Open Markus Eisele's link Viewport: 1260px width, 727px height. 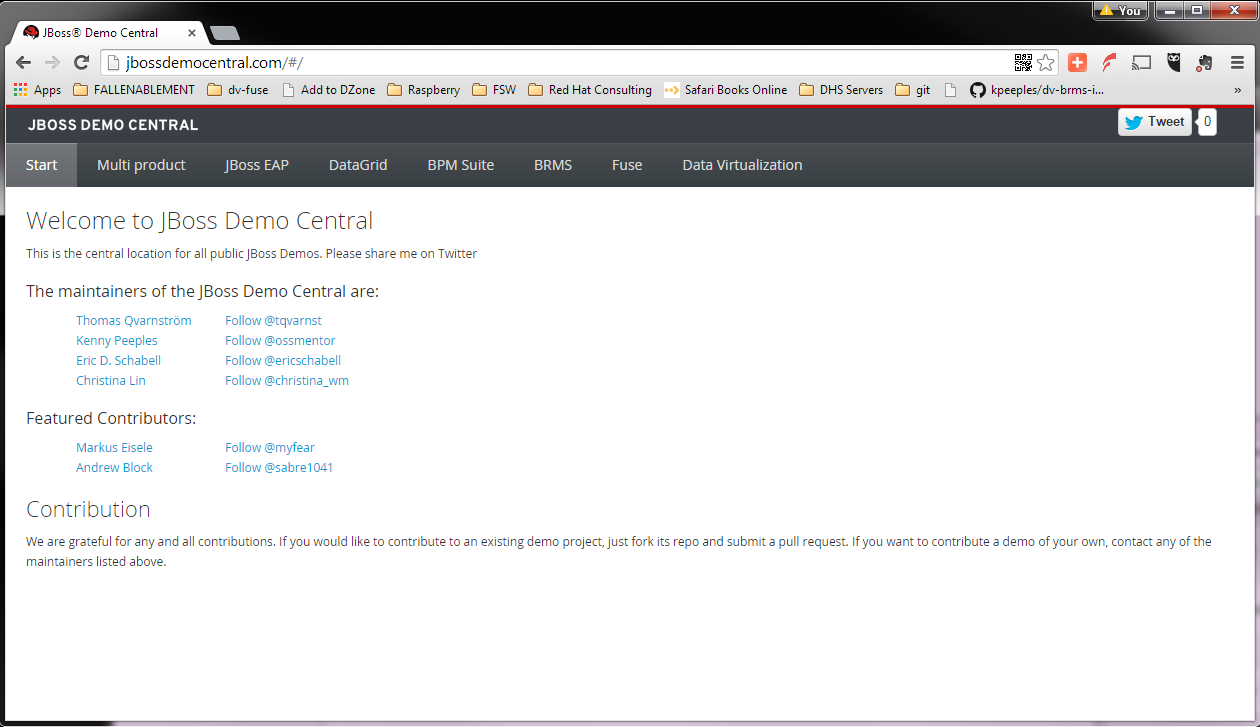click(x=114, y=448)
